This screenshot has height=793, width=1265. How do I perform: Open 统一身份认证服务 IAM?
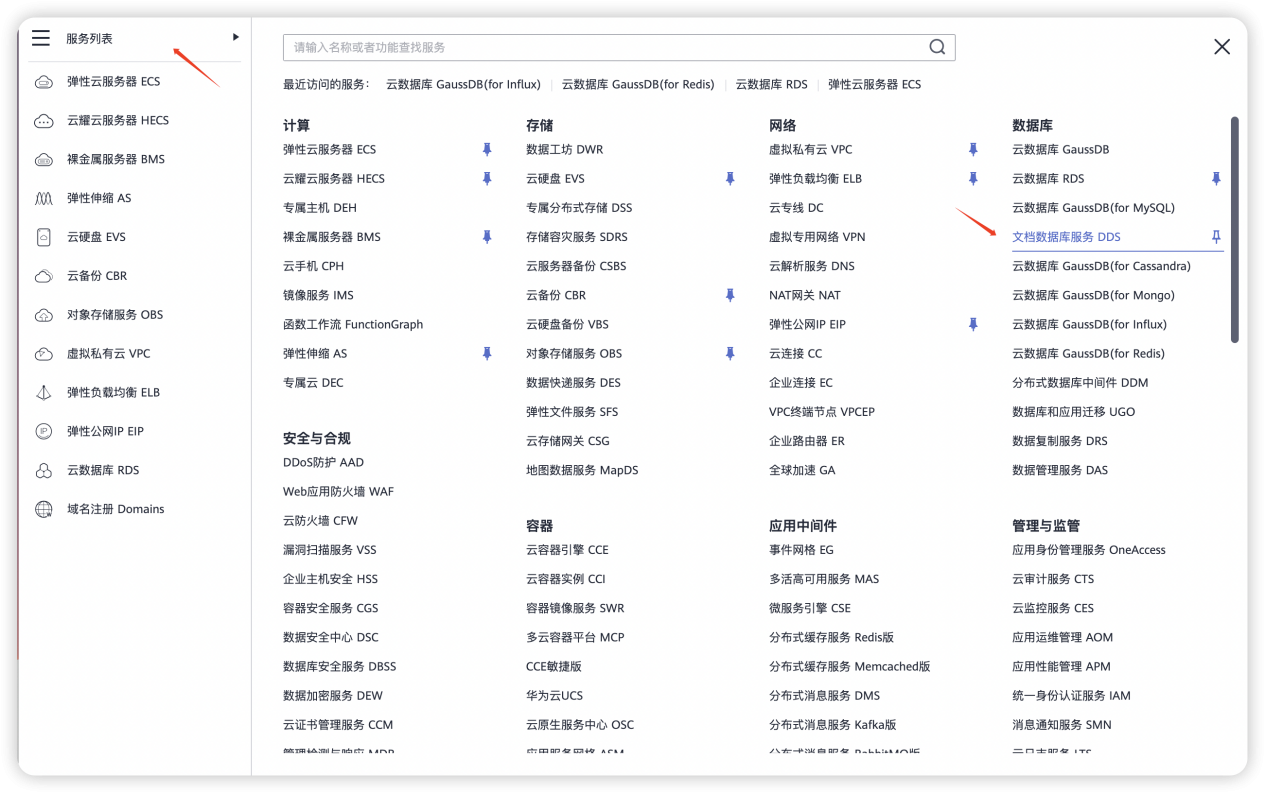pyautogui.click(x=1071, y=695)
